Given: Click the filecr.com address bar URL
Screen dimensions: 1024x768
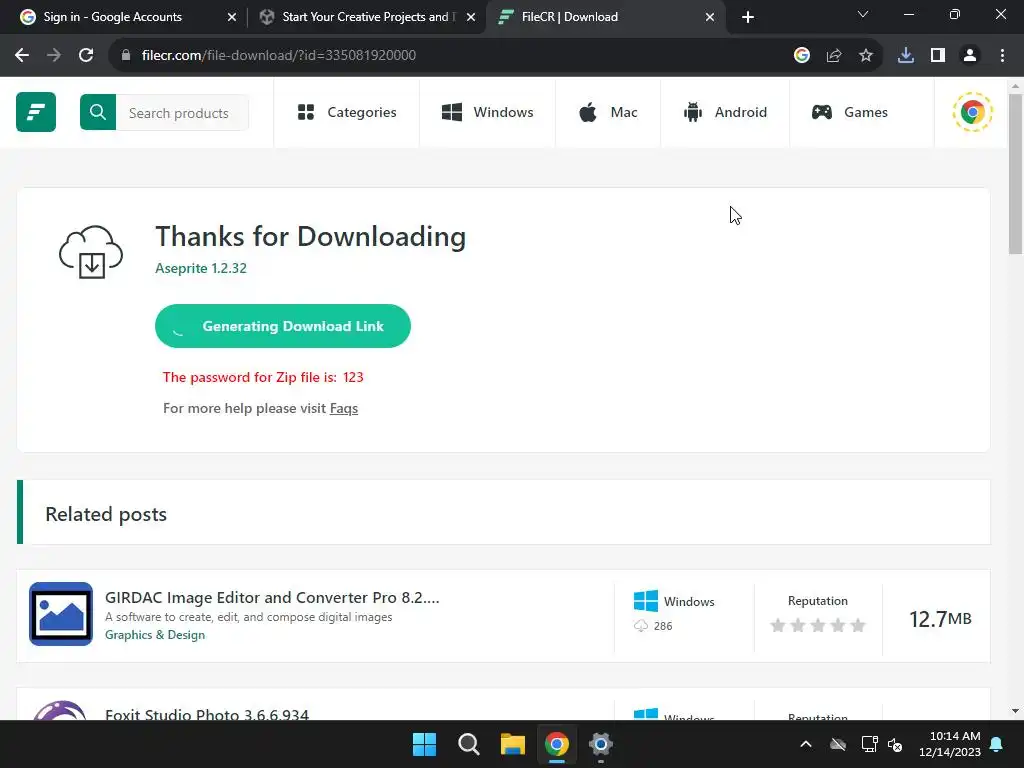Looking at the screenshot, I should coord(278,55).
